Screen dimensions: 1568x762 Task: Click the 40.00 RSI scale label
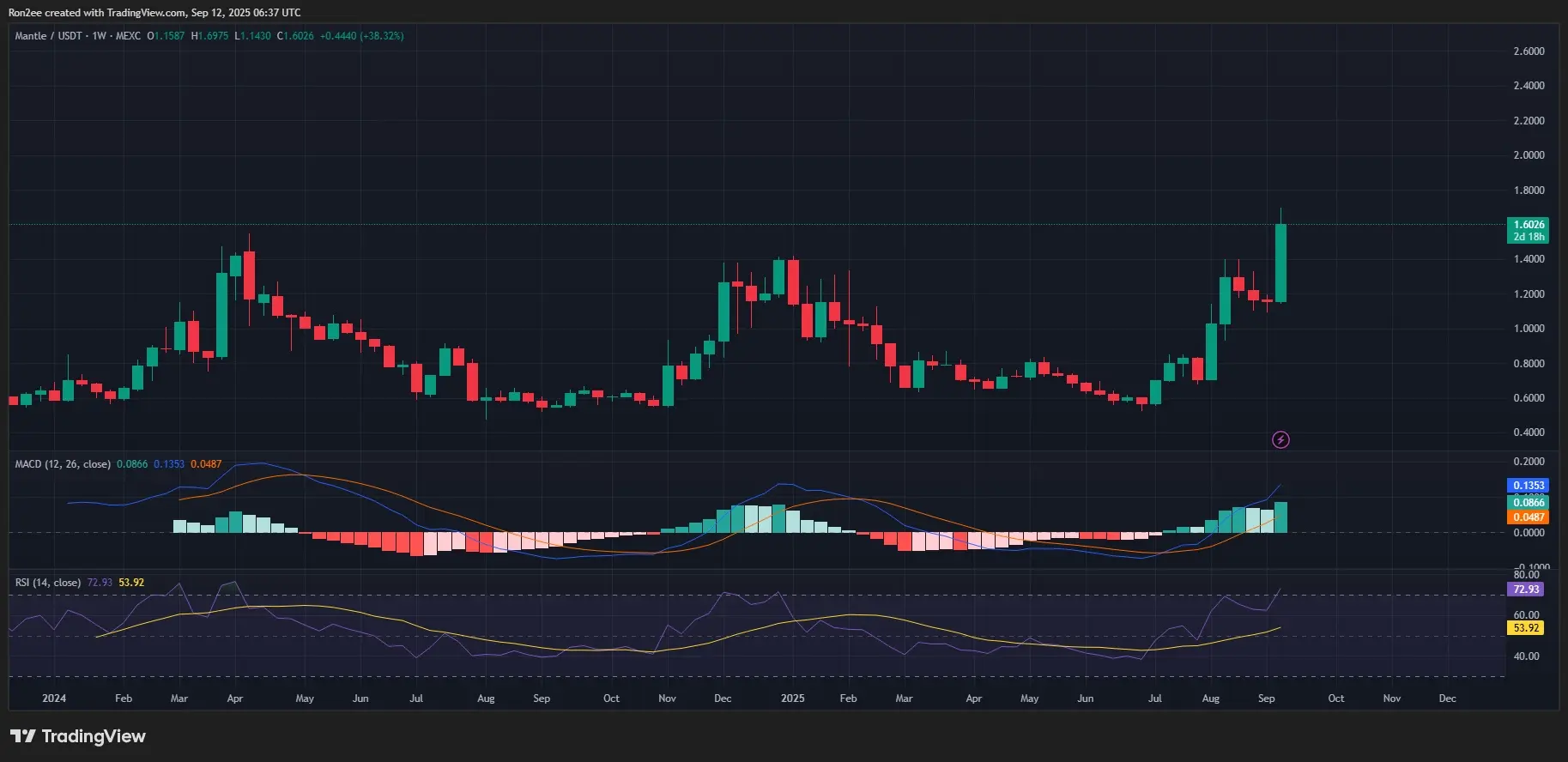(1527, 656)
